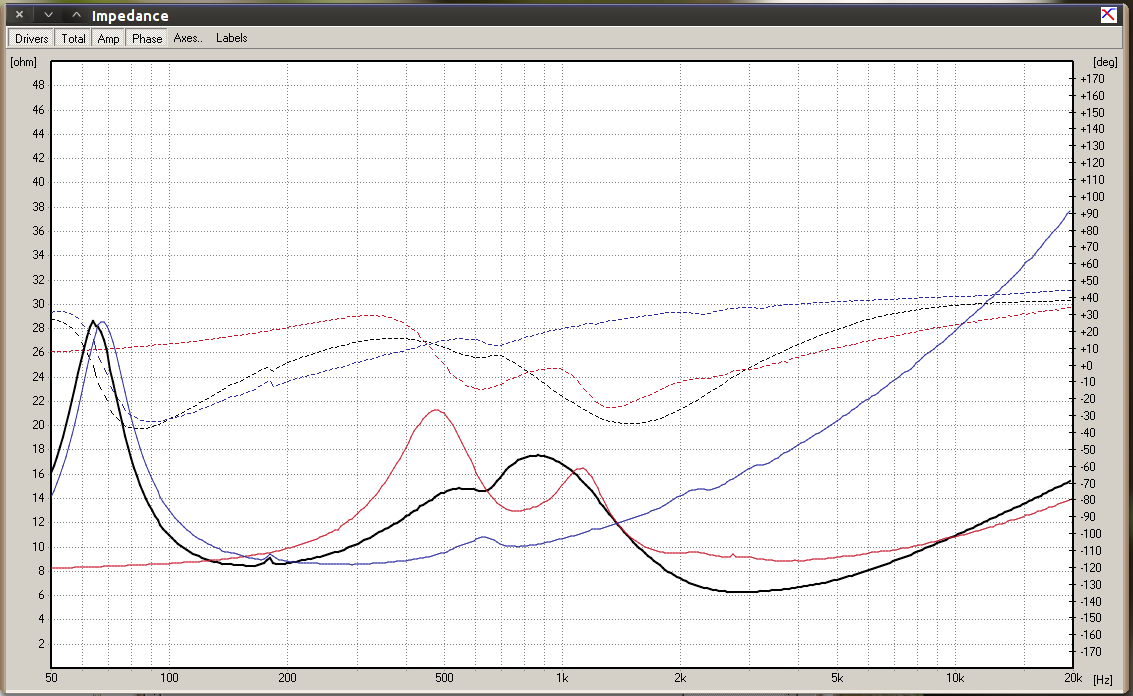
Task: Click the 8 ohm axis value
Action: click(41, 571)
